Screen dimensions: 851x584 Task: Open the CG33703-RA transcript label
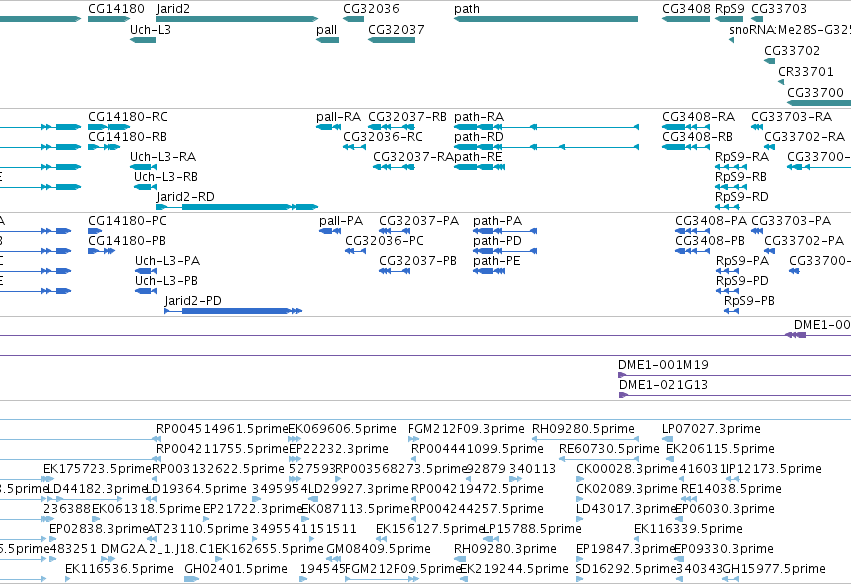[x=791, y=117]
